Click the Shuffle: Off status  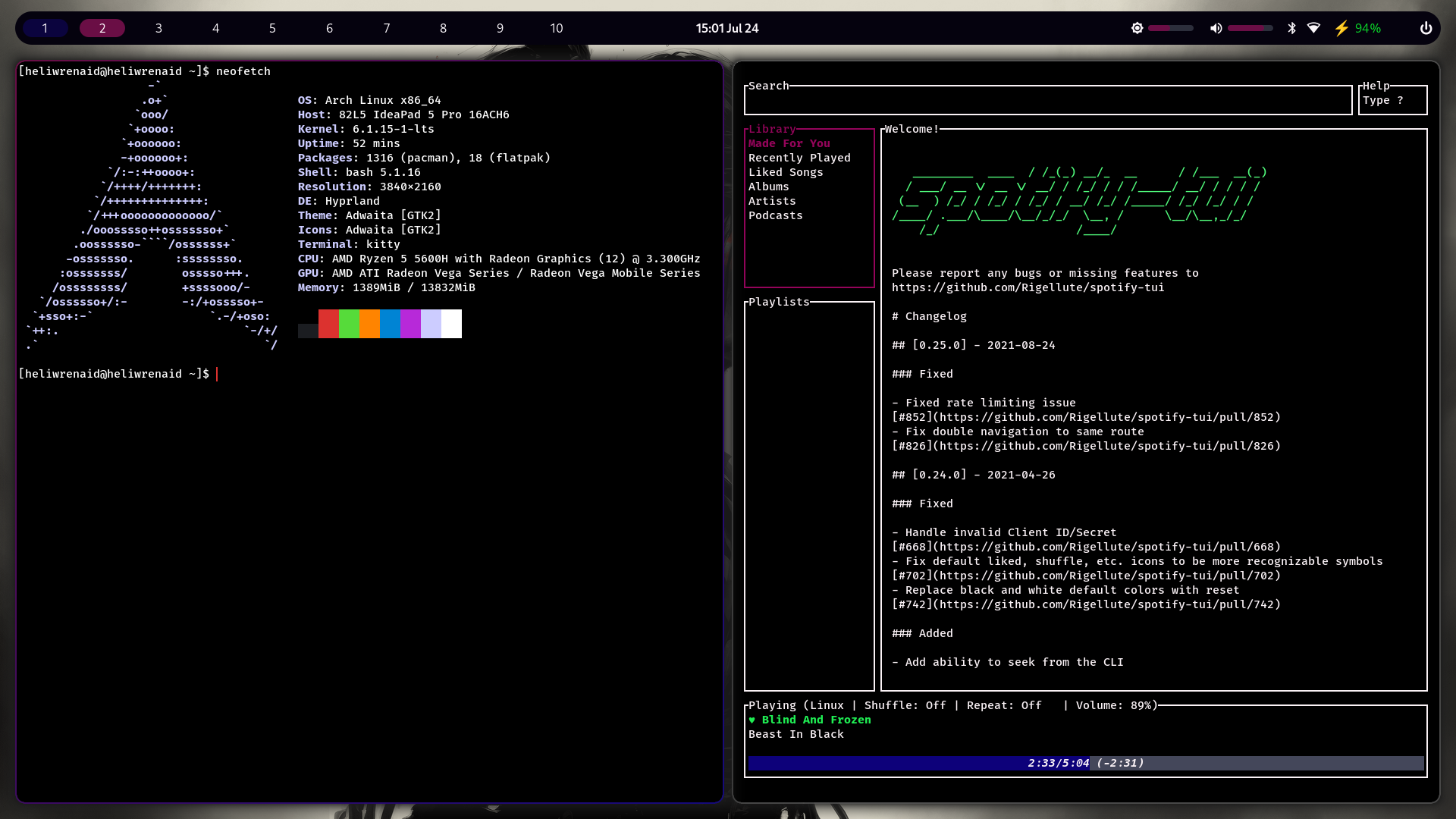click(905, 705)
